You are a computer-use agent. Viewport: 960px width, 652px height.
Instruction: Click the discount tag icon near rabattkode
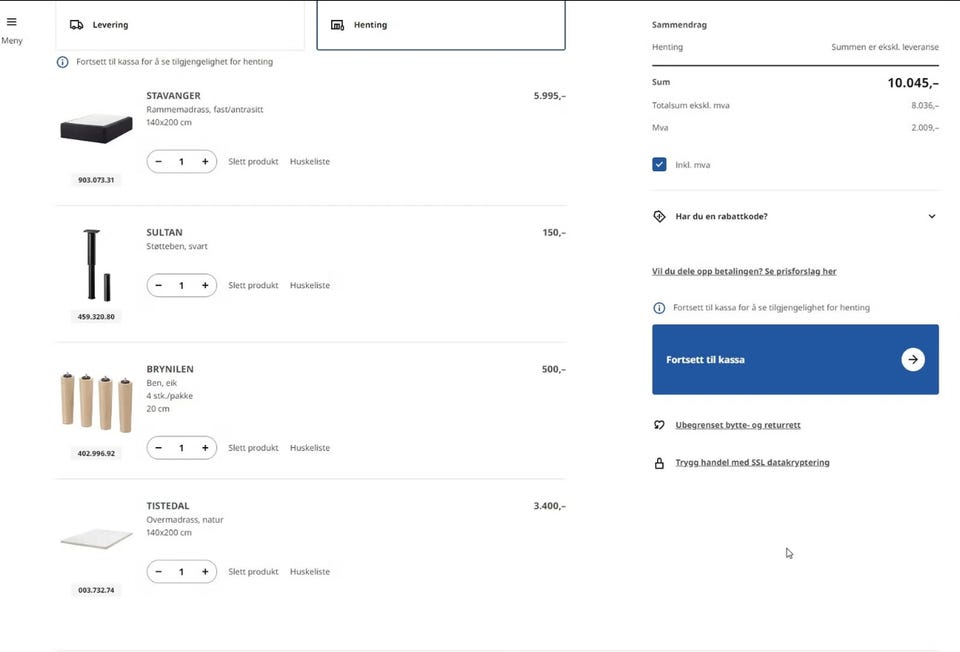(x=659, y=216)
